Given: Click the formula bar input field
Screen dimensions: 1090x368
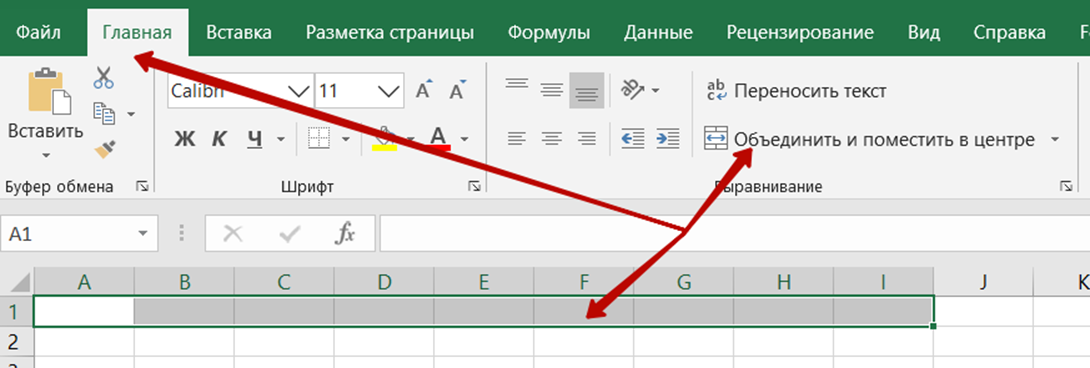Looking at the screenshot, I should click(x=735, y=234).
